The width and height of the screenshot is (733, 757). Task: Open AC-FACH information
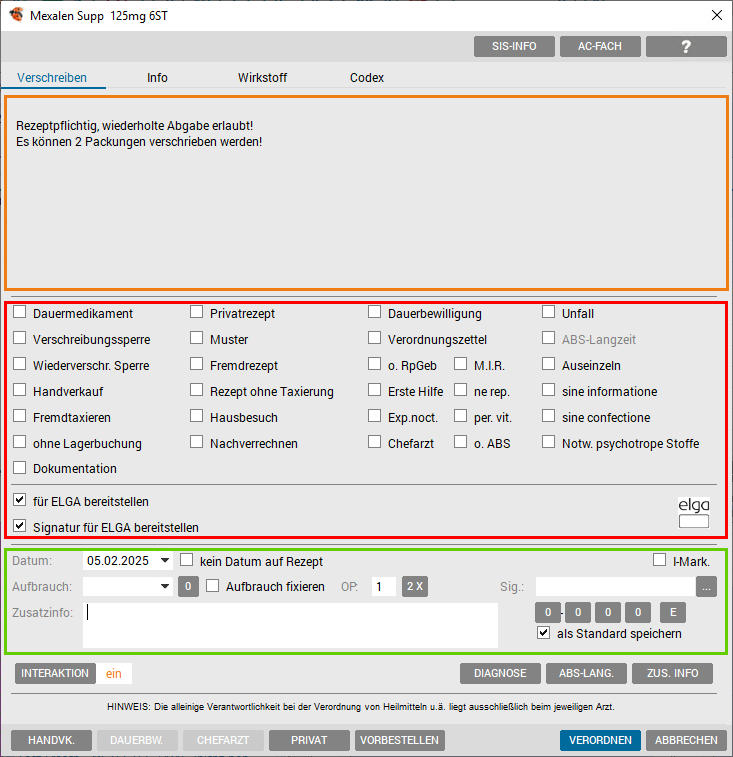pyautogui.click(x=600, y=46)
